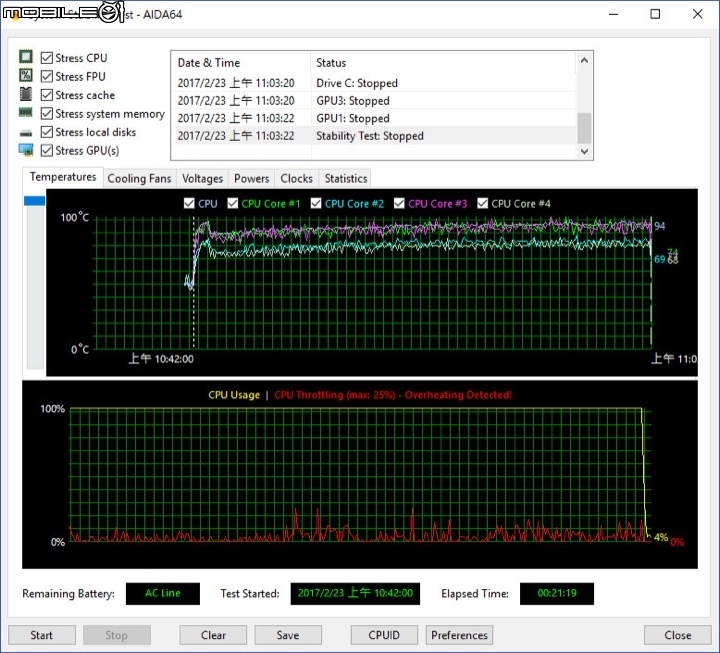The height and width of the screenshot is (653, 720).
Task: Click the CPU Throttling overheating warning text
Action: 393,395
